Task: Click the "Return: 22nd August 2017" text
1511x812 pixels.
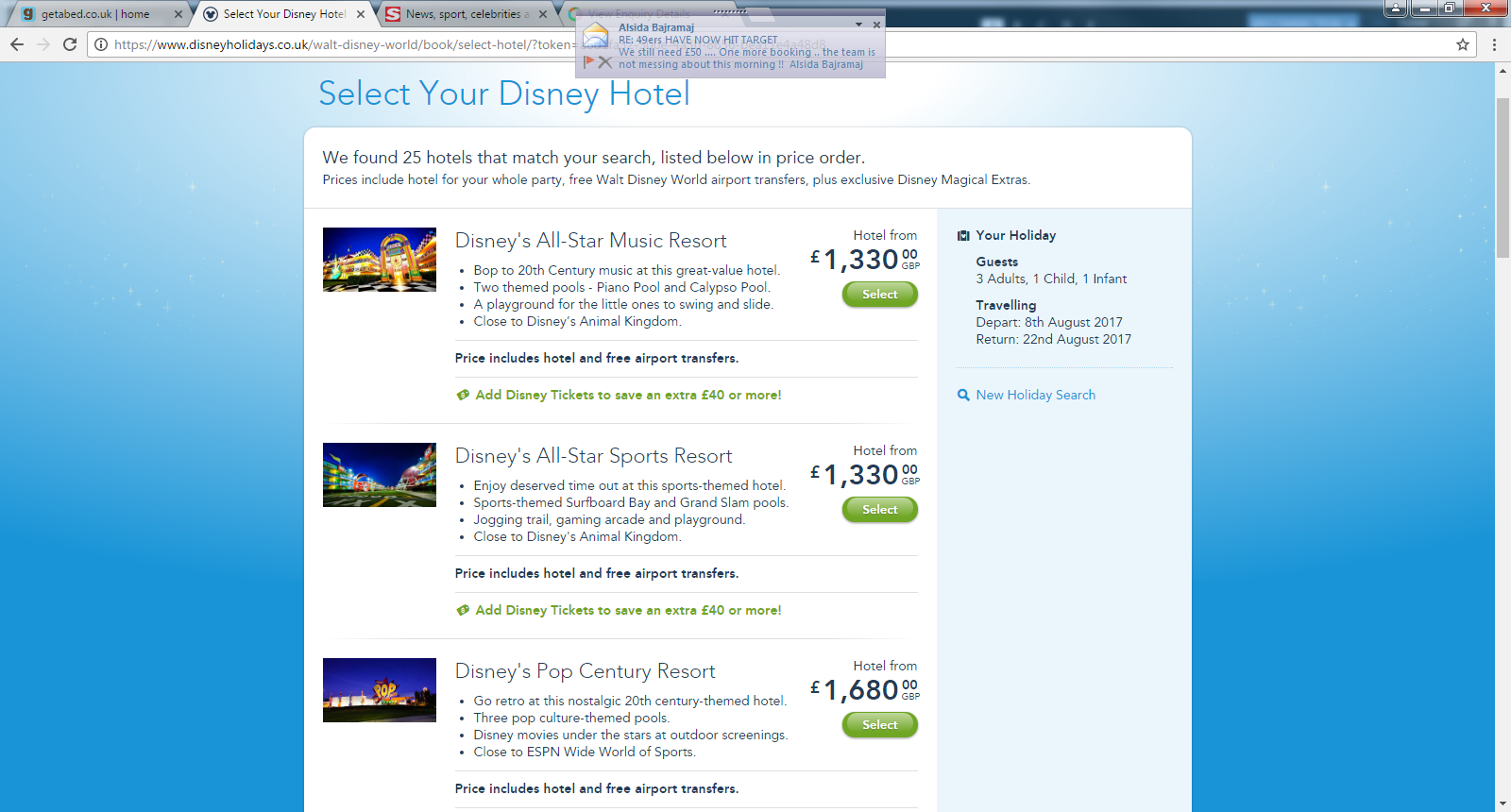Action: click(x=1054, y=339)
